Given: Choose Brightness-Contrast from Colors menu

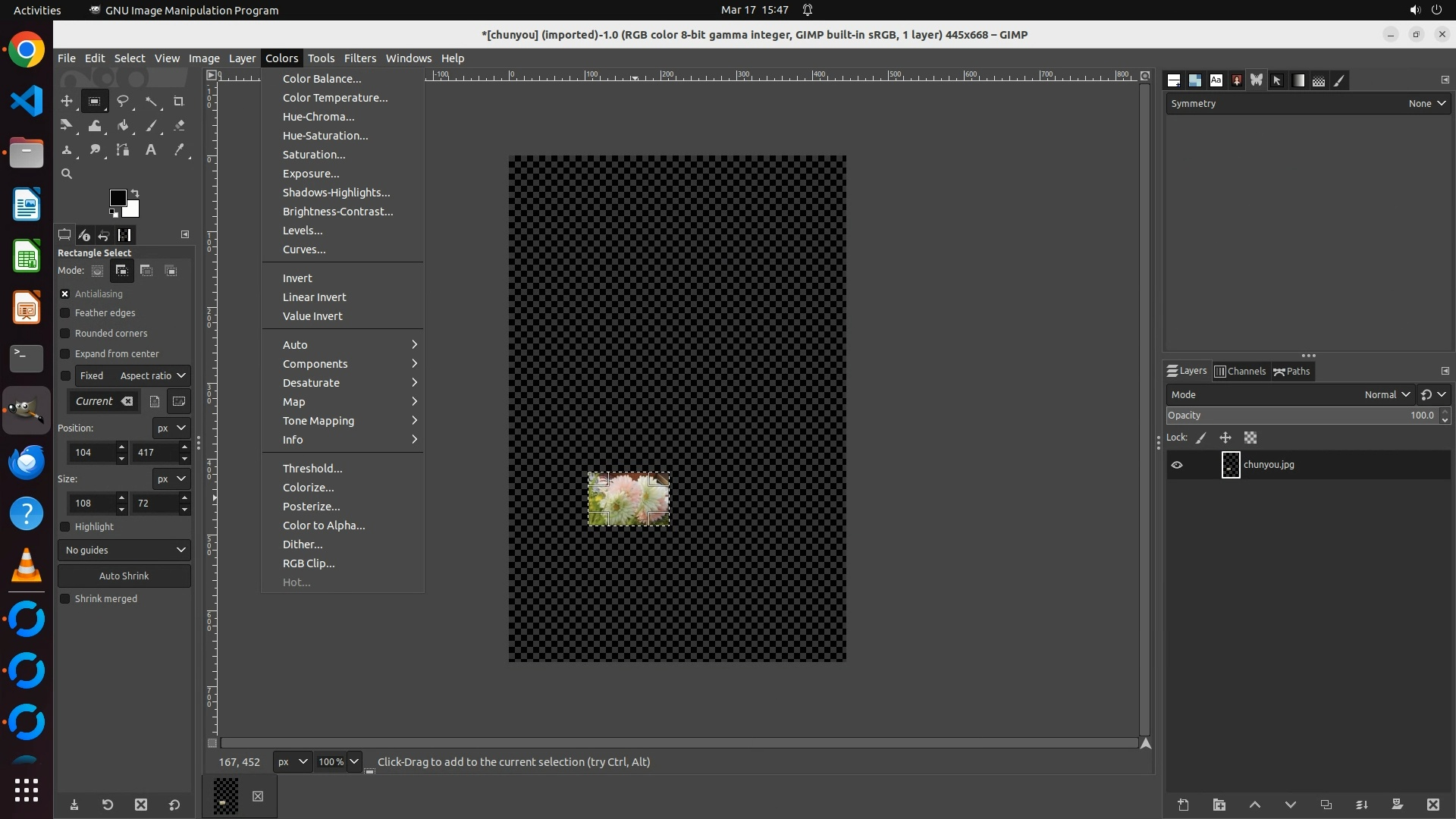Looking at the screenshot, I should pyautogui.click(x=337, y=212).
